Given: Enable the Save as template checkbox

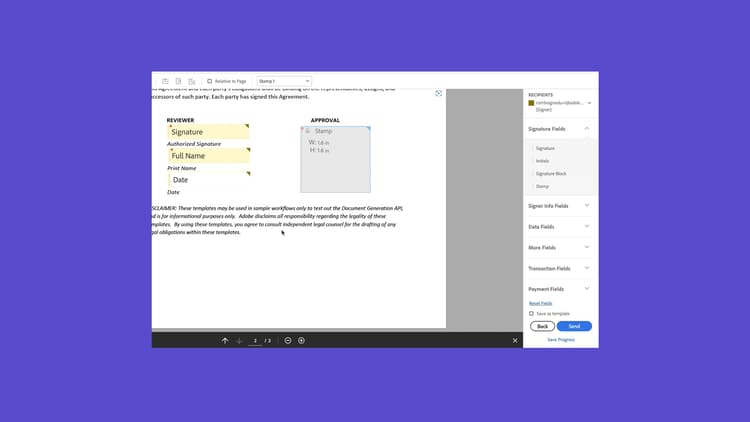Looking at the screenshot, I should click(x=531, y=314).
